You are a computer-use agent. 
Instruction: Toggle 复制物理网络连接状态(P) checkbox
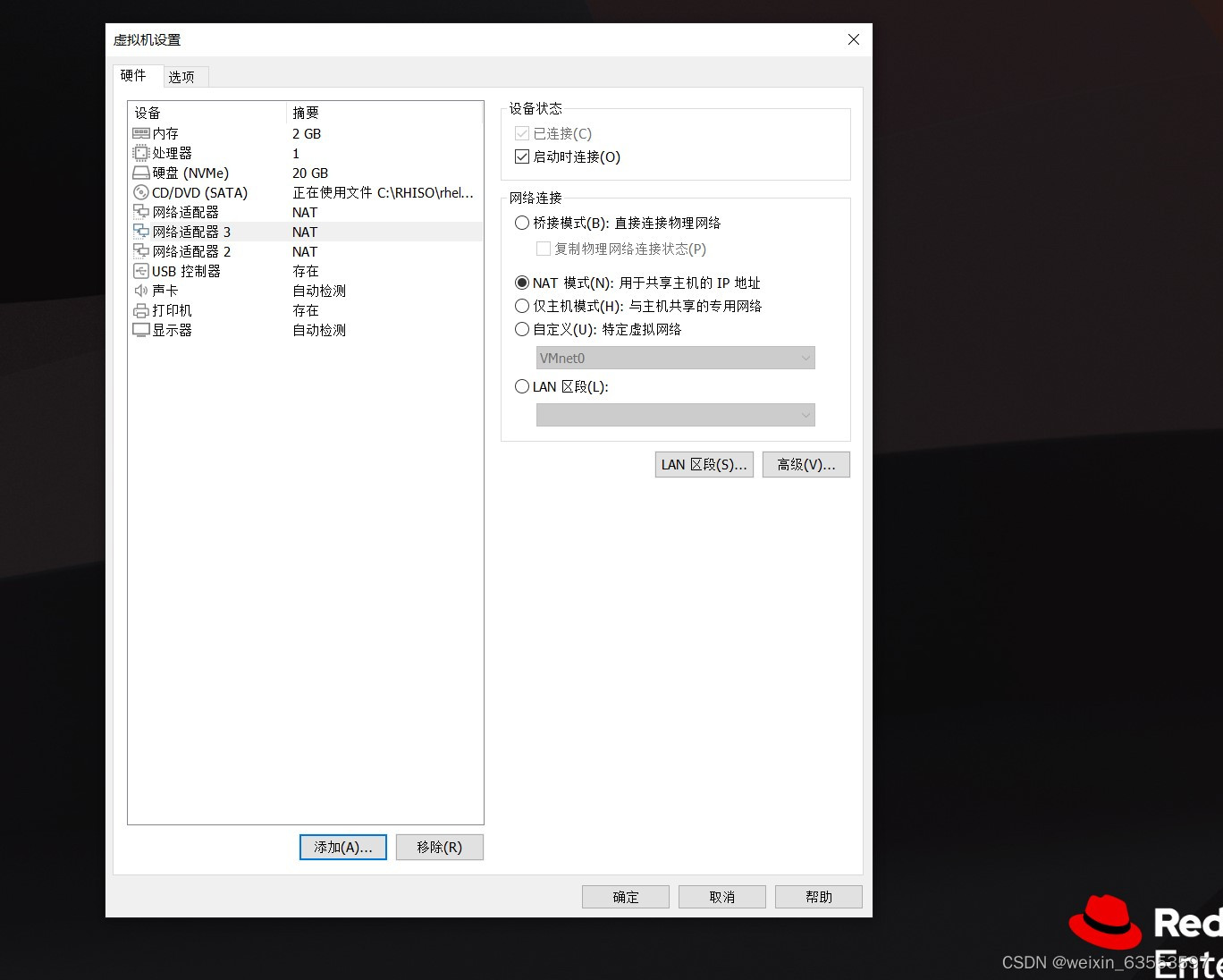coord(544,249)
